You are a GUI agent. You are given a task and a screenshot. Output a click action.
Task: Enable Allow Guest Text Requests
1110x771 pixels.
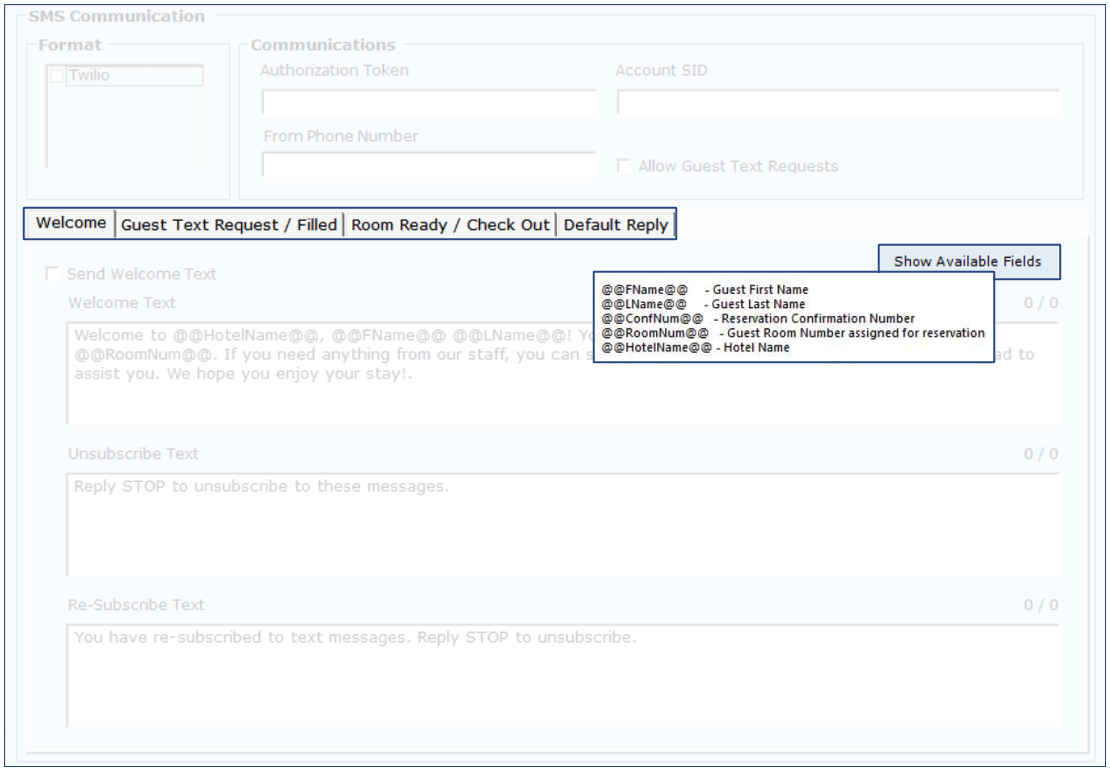(x=624, y=166)
